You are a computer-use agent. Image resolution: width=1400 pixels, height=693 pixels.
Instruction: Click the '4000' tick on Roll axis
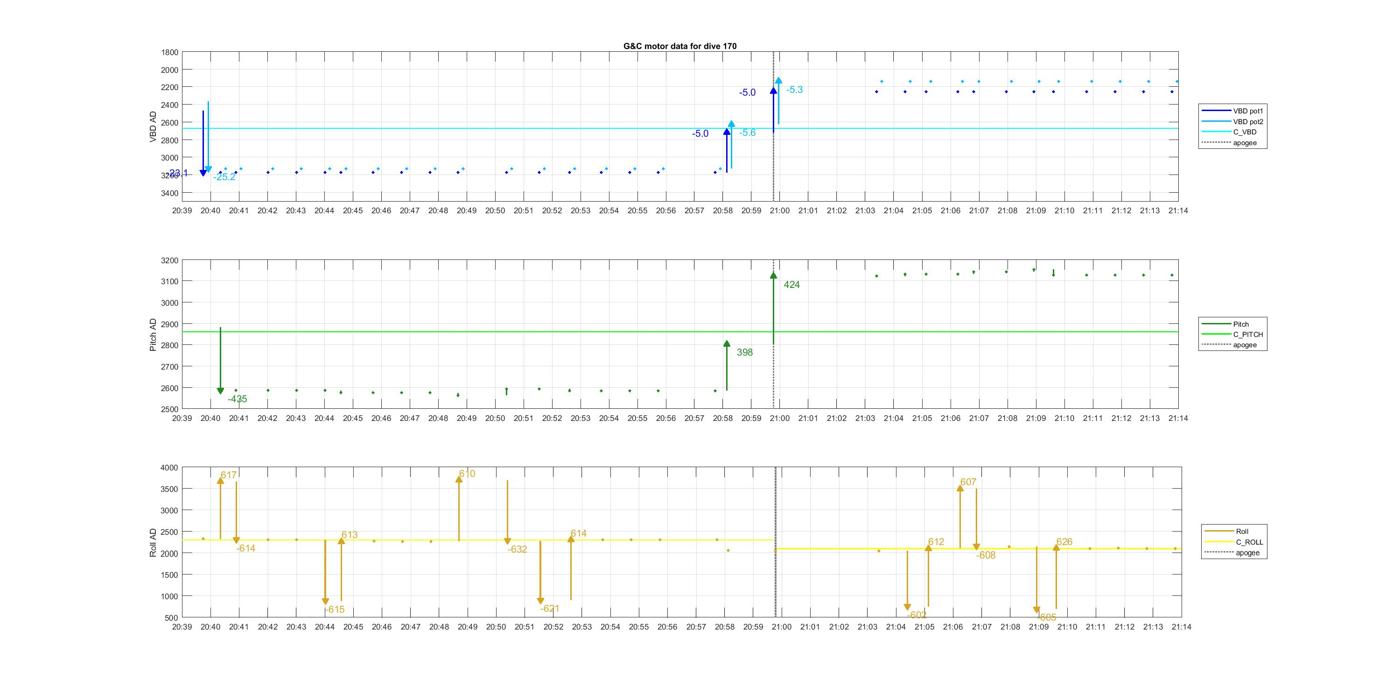tap(169, 468)
